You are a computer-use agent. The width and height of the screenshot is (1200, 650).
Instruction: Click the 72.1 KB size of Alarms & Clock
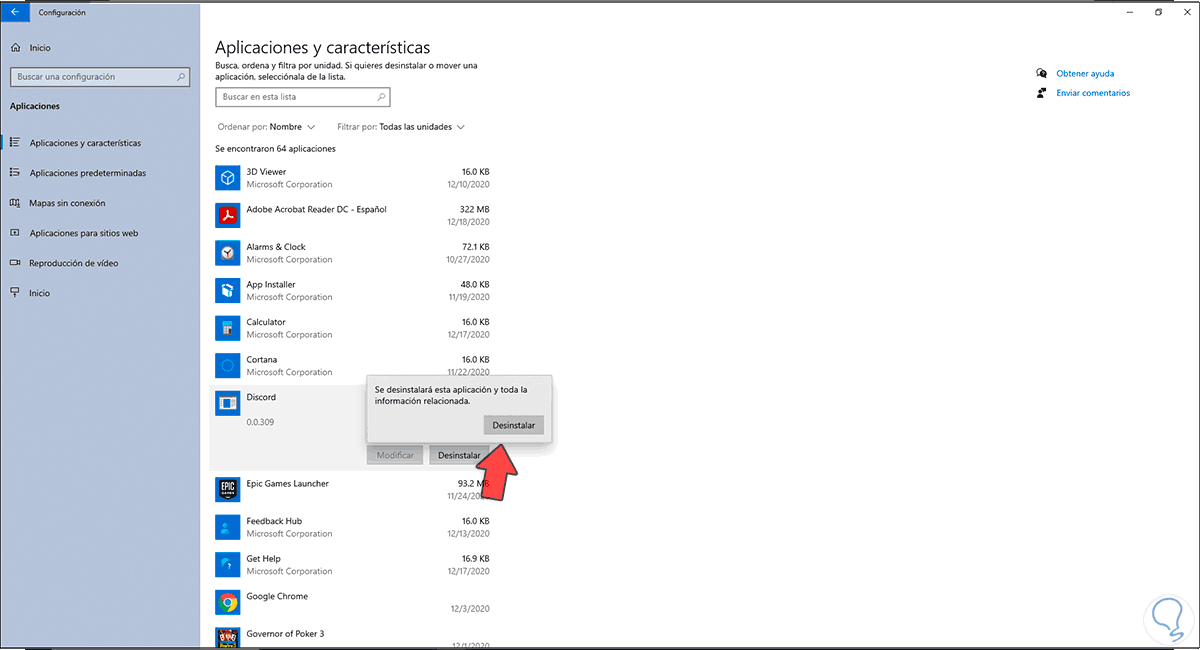tap(475, 247)
